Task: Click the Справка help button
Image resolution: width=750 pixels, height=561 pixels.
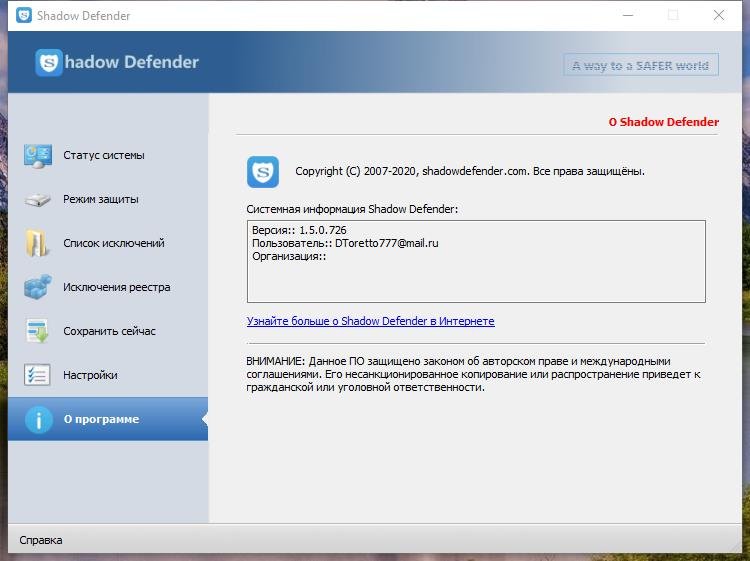Action: 41,540
